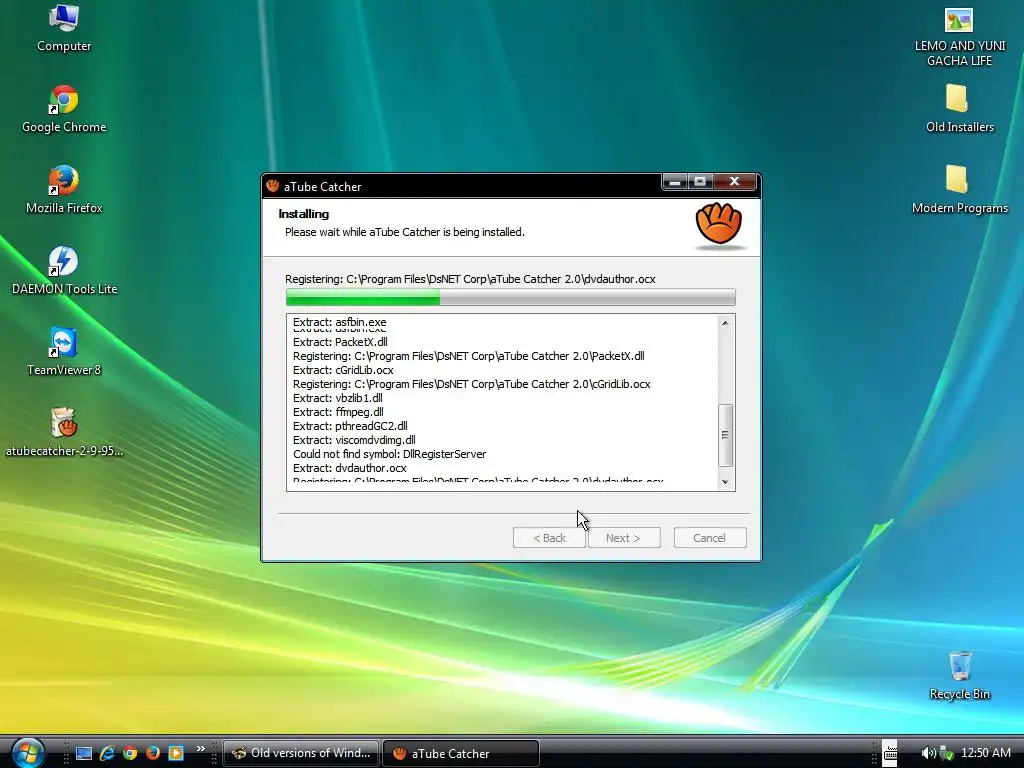Launch Internet Explorer from quick launch
Viewport: 1024px width, 768px height.
click(107, 753)
